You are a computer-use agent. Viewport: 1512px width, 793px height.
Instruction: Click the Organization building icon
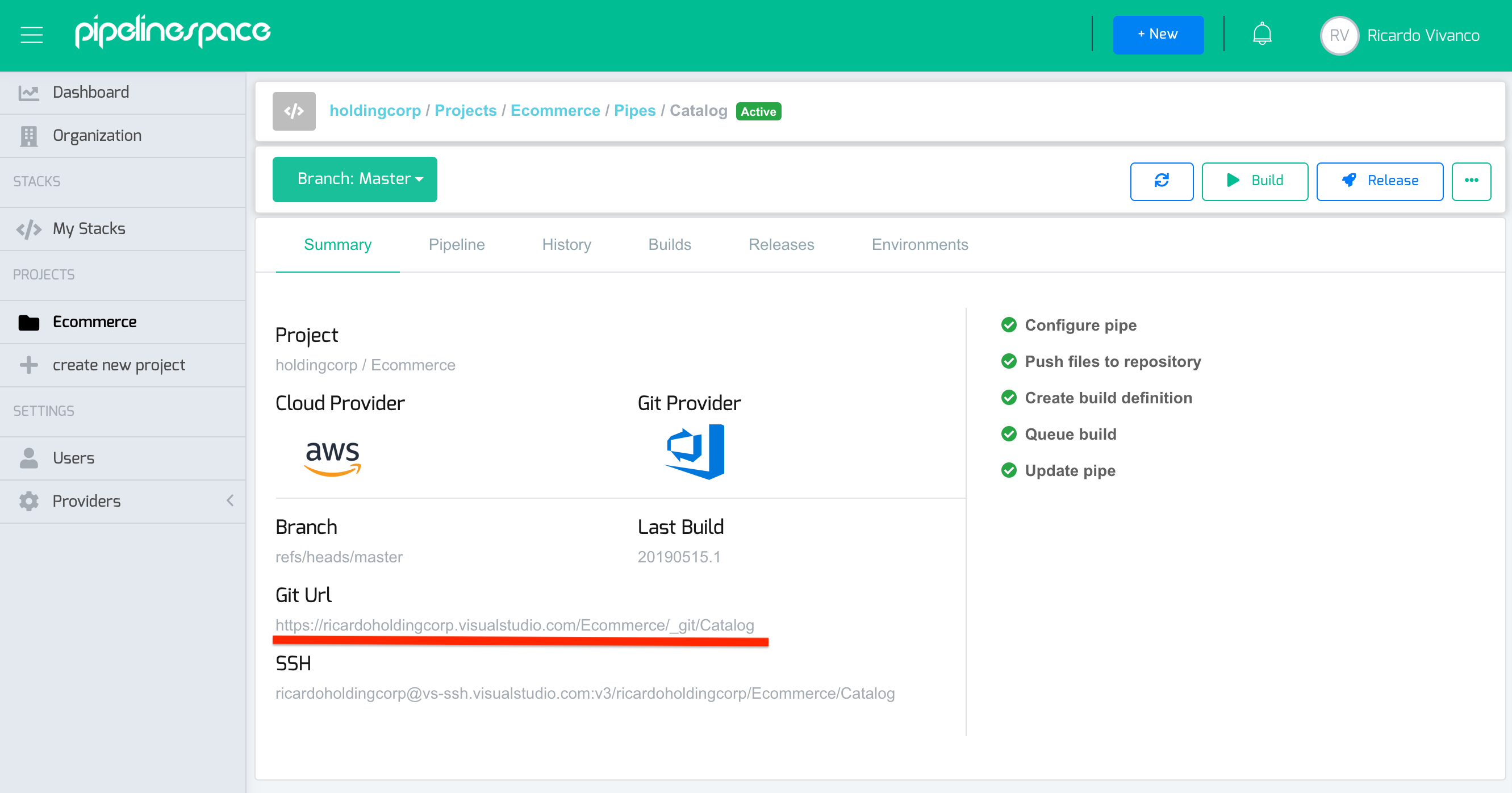[x=29, y=135]
